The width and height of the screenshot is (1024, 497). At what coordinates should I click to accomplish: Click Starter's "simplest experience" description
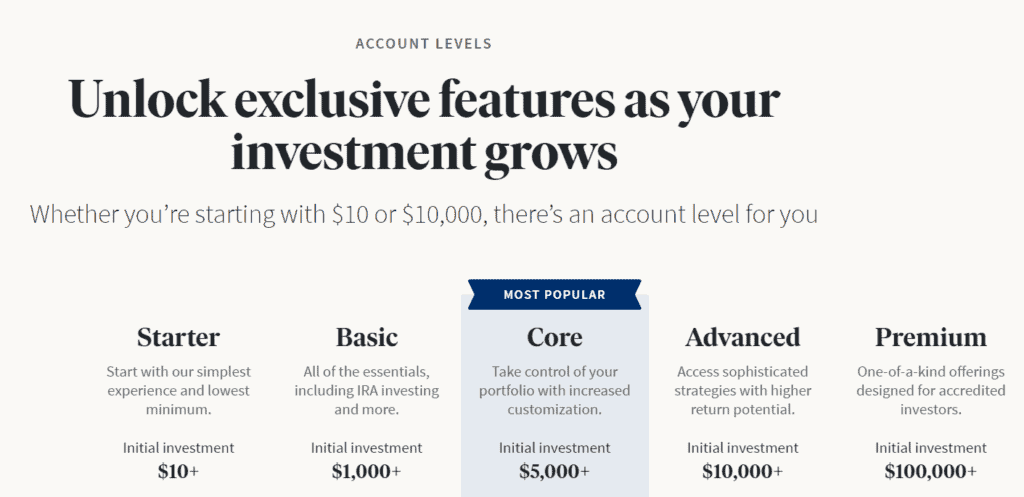pos(178,390)
